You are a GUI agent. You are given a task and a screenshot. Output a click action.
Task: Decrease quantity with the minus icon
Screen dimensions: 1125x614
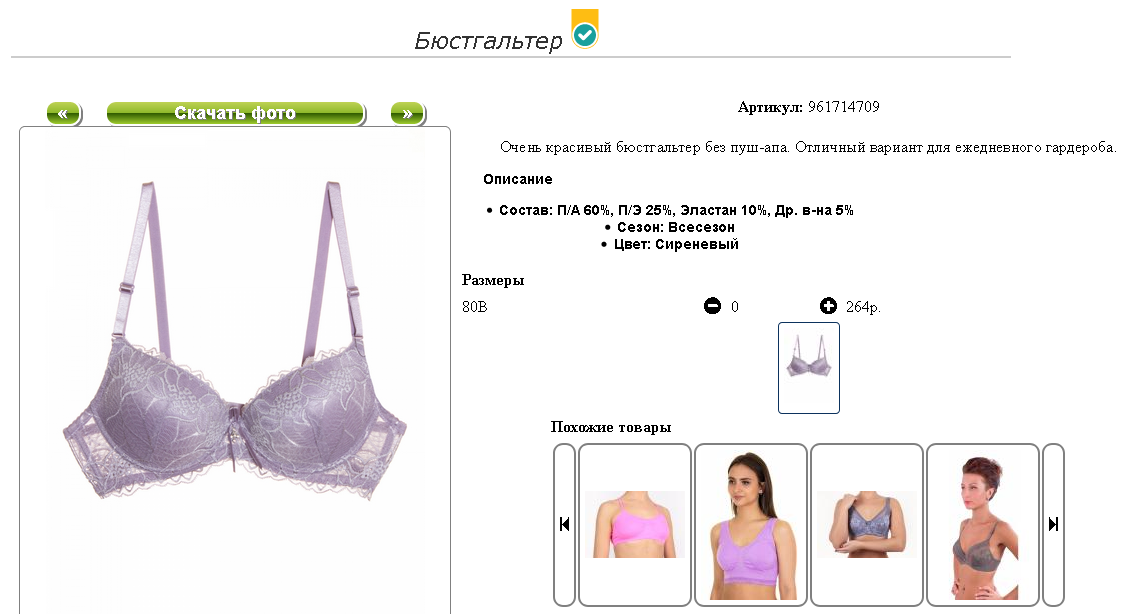[x=712, y=306]
